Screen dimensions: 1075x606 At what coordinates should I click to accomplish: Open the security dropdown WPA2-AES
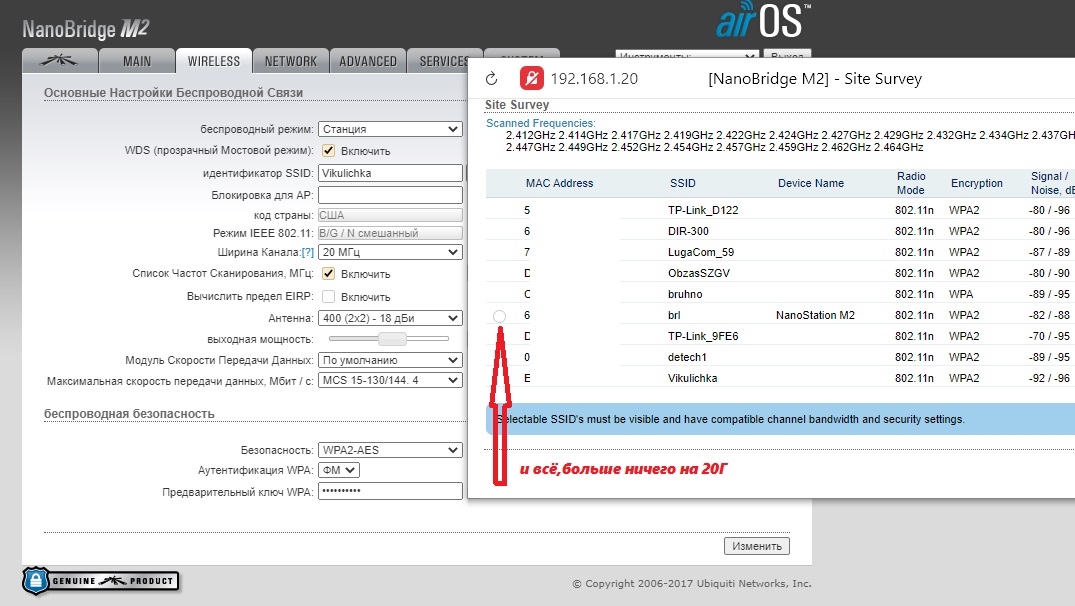click(x=390, y=450)
